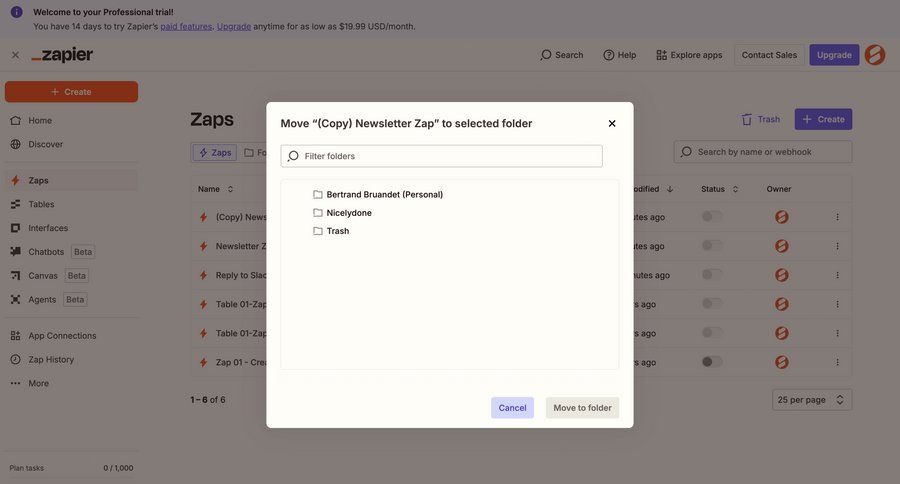Viewport: 900px width, 484px height.
Task: Open more menu for Reply to Slack row
Action: (837, 275)
